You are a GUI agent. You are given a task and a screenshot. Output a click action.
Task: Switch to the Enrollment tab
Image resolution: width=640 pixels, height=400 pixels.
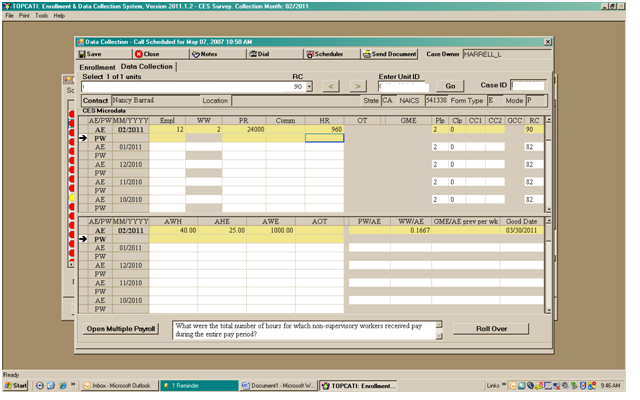[98, 67]
